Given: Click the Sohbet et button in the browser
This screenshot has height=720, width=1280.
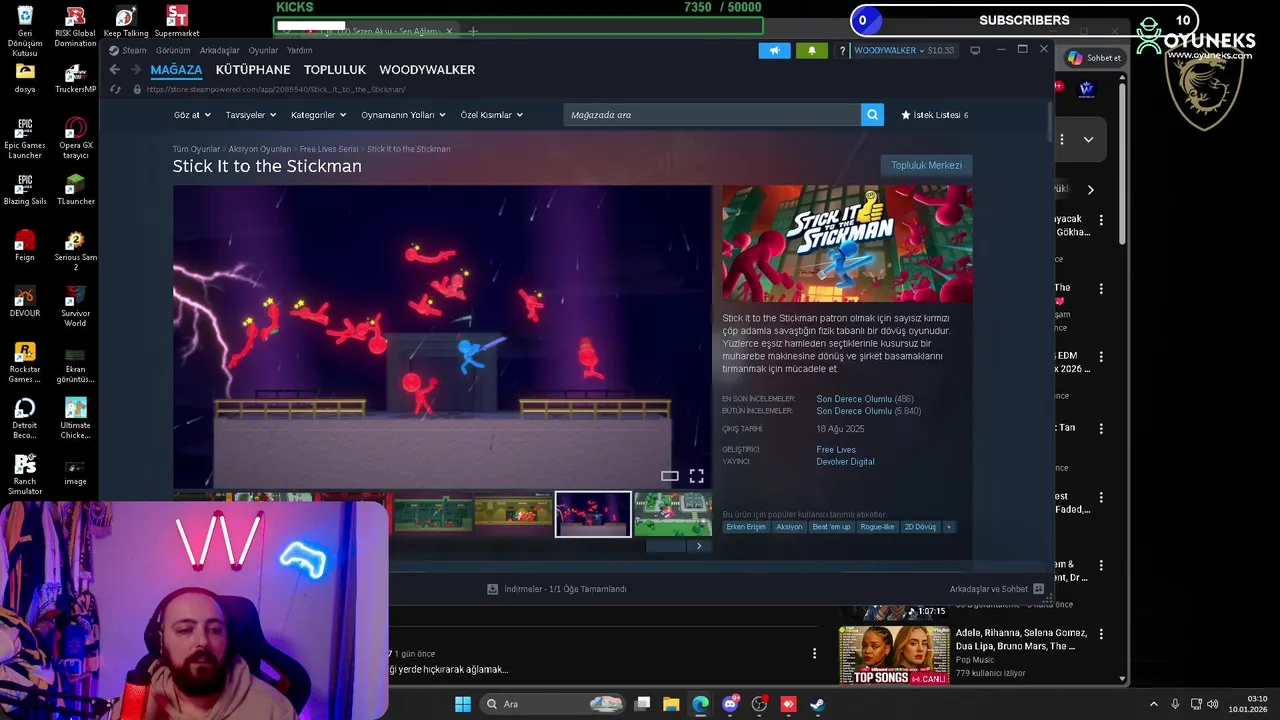Looking at the screenshot, I should [x=1095, y=58].
